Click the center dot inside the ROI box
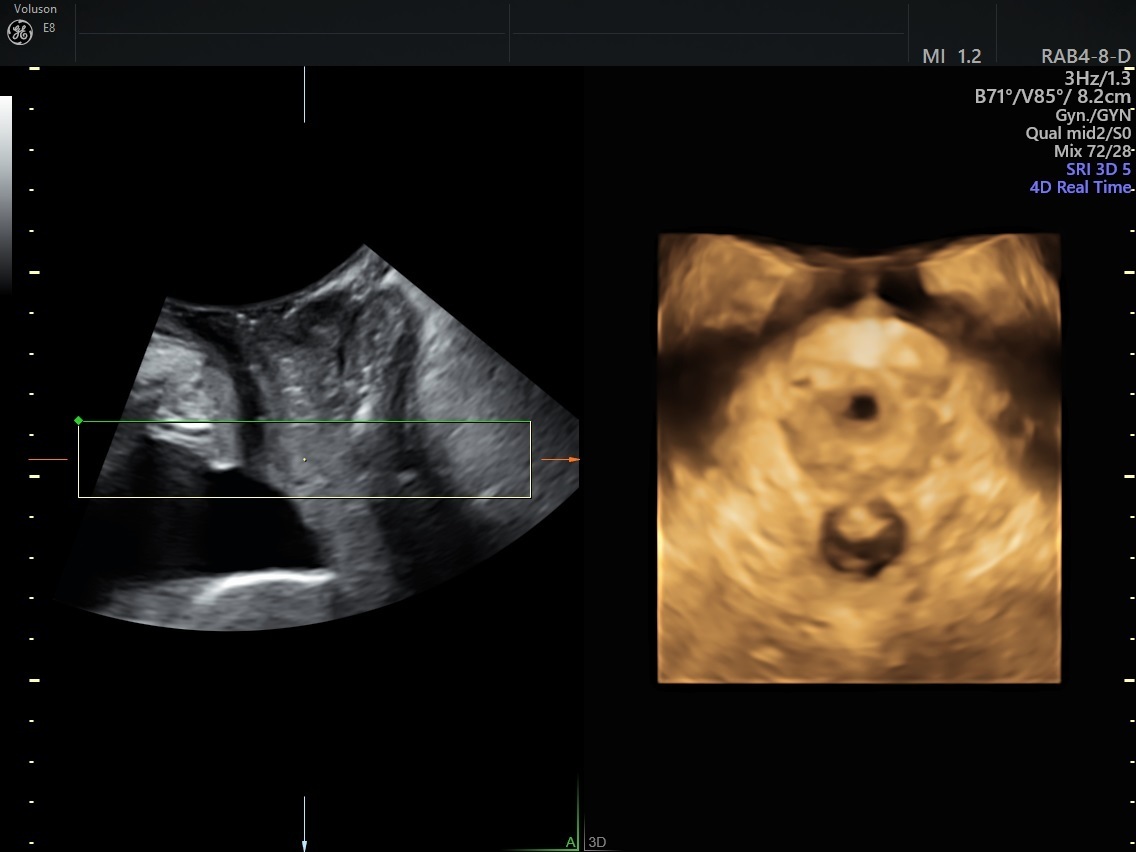Image resolution: width=1136 pixels, height=852 pixels. [304, 459]
